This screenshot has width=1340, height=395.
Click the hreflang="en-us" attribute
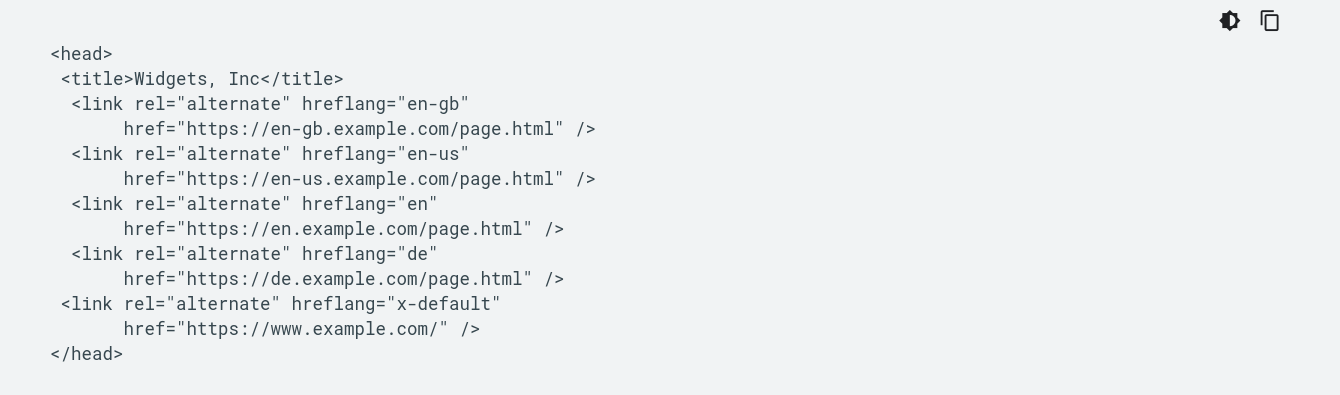point(386,154)
